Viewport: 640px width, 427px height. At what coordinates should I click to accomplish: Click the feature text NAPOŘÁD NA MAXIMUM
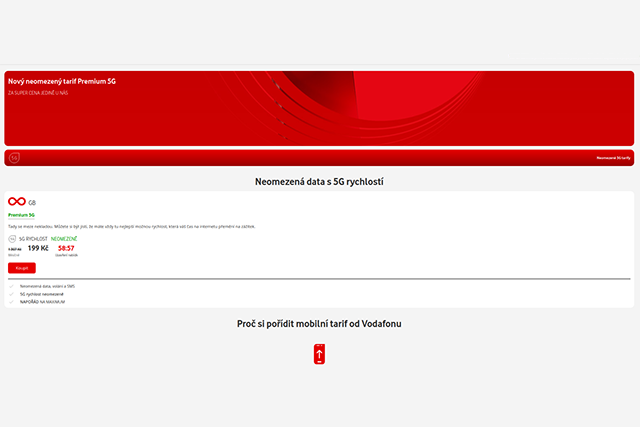[42, 302]
